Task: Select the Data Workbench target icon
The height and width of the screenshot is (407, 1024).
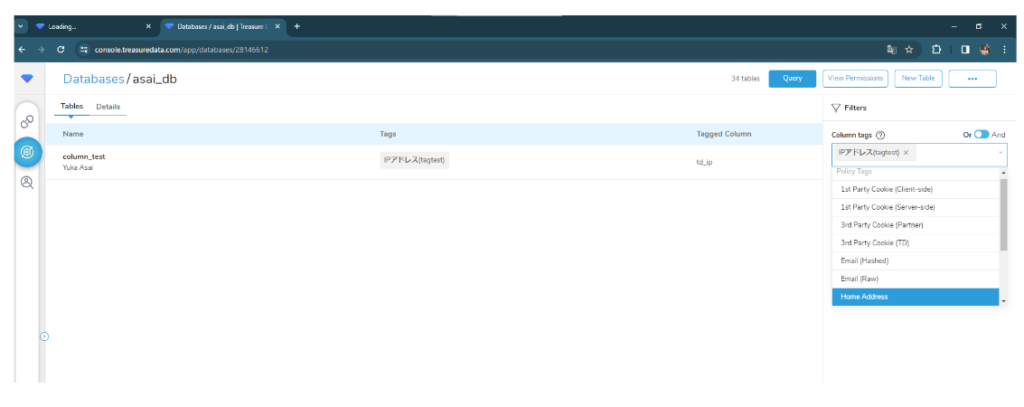Action: click(x=27, y=152)
